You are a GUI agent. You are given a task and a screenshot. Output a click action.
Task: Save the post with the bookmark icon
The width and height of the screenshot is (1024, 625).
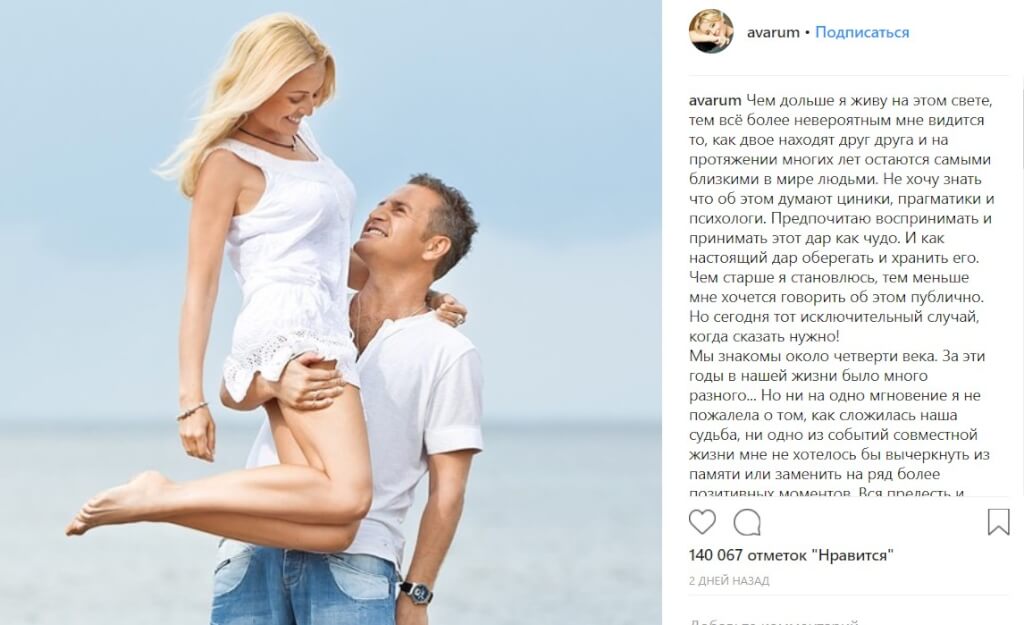click(x=998, y=522)
